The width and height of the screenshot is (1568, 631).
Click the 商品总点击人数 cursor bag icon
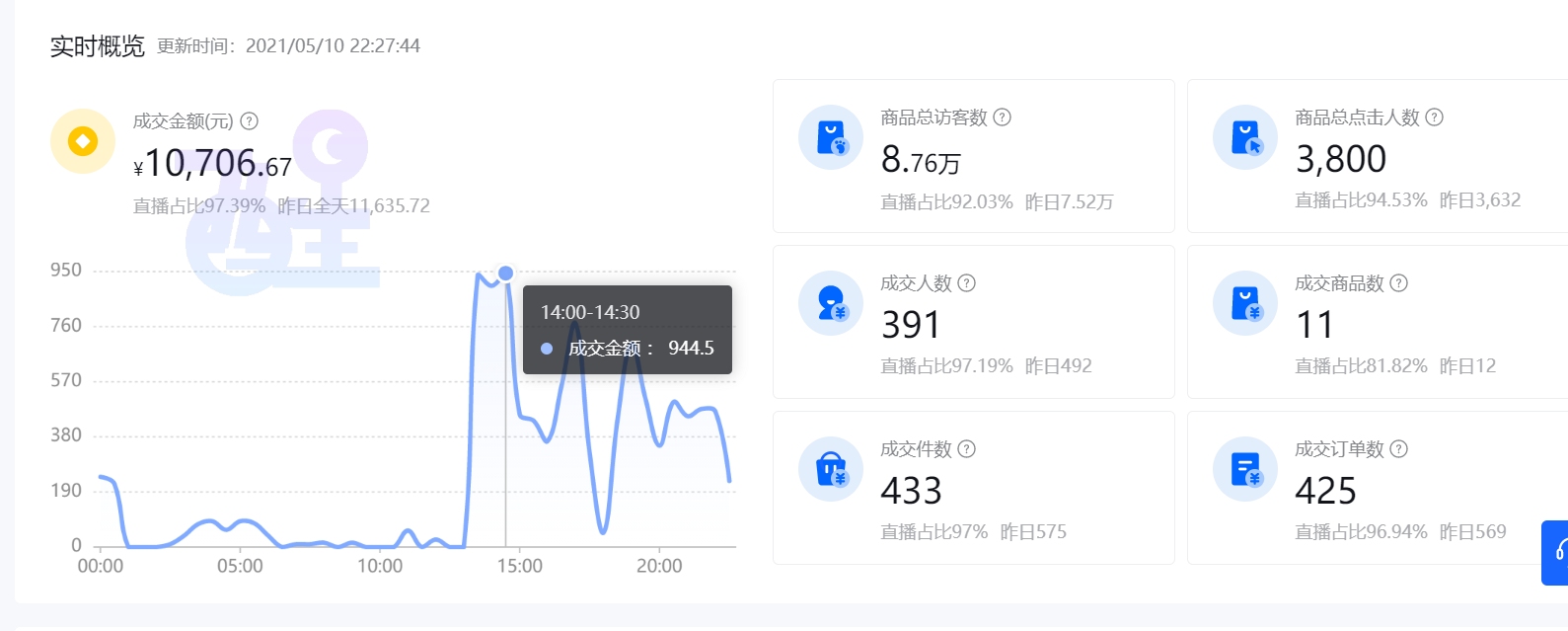pos(1245,137)
